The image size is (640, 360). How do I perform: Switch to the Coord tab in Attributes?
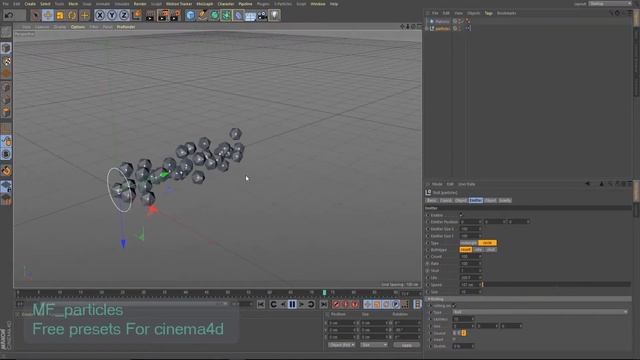[x=446, y=200]
